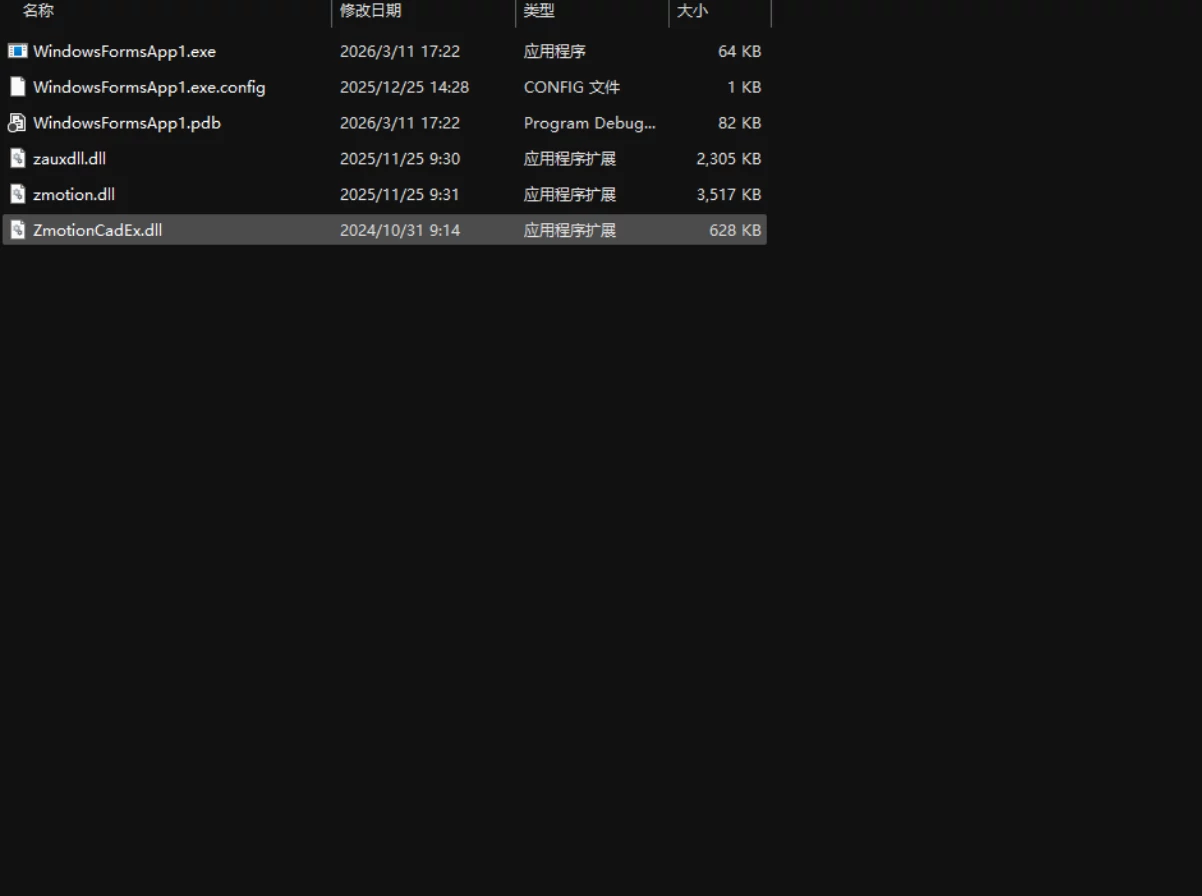The image size is (1202, 896).
Task: Click the 3,517 KB size cell
Action: pos(729,194)
